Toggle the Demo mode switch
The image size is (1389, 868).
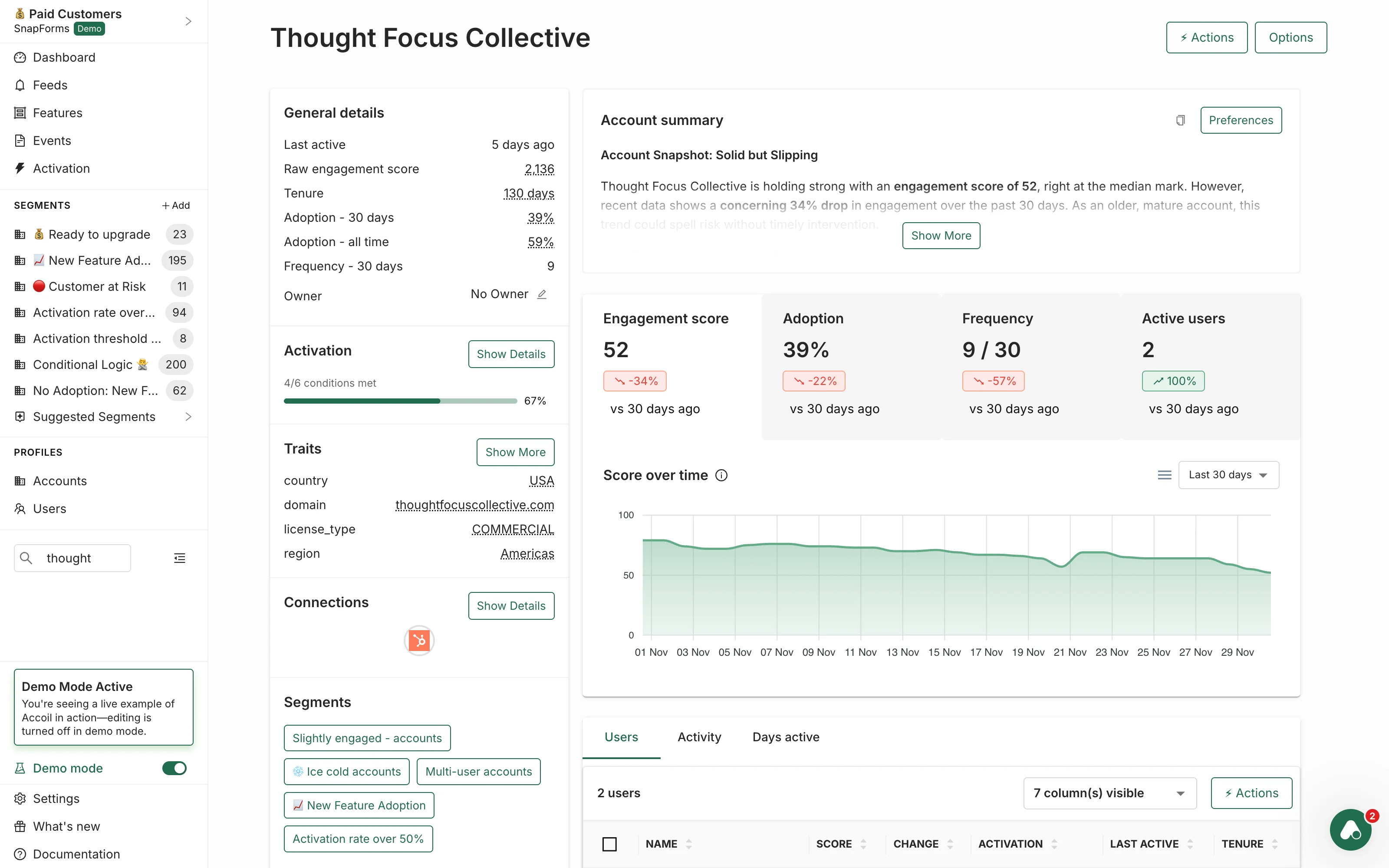174,768
